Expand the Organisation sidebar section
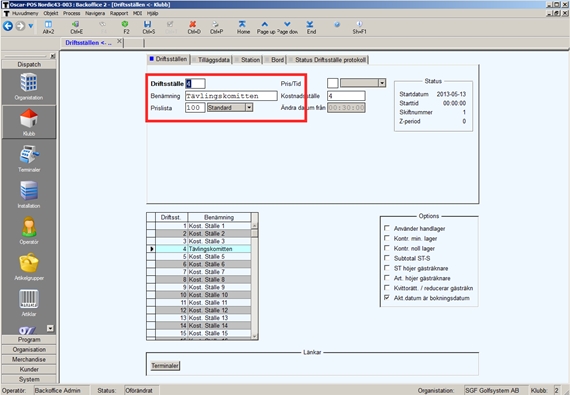The height and width of the screenshot is (395, 570). coord(29,349)
